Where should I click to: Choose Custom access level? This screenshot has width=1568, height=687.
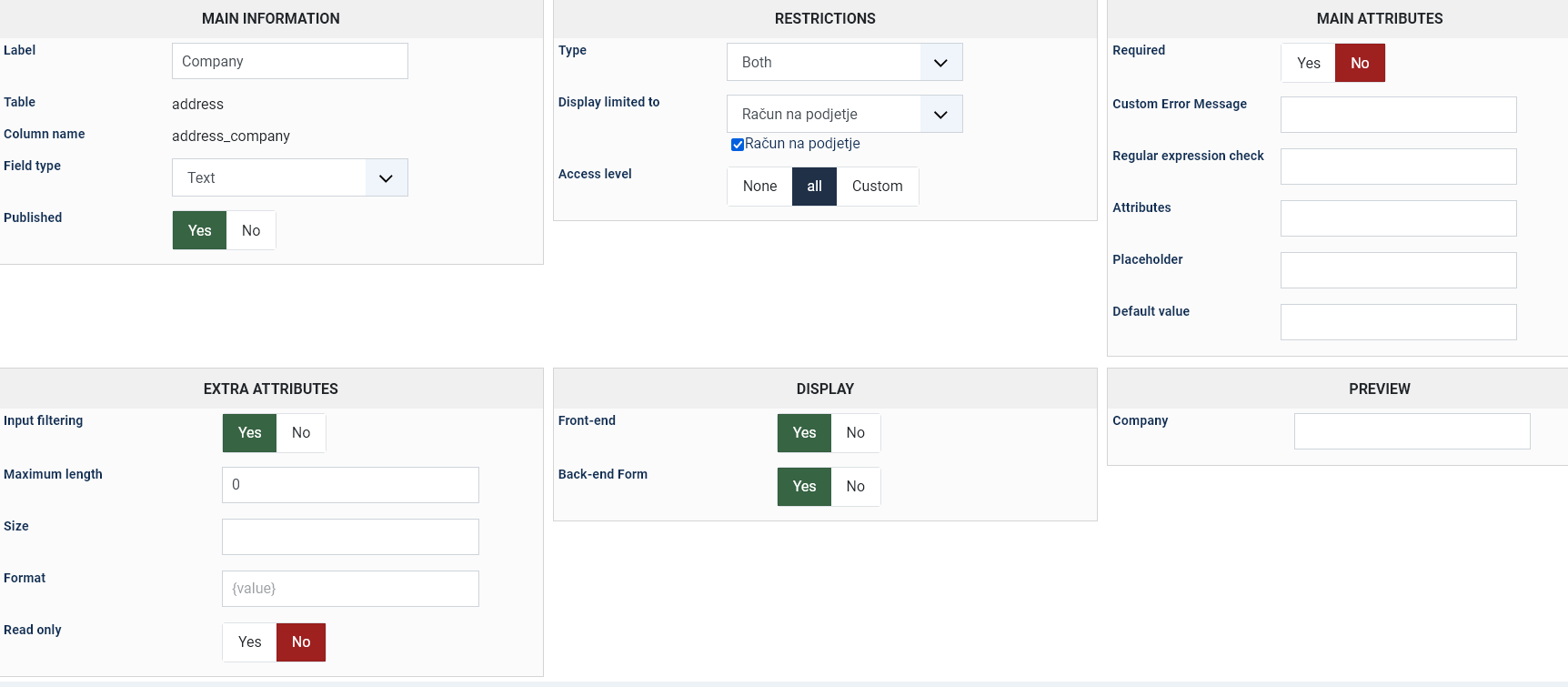877,187
